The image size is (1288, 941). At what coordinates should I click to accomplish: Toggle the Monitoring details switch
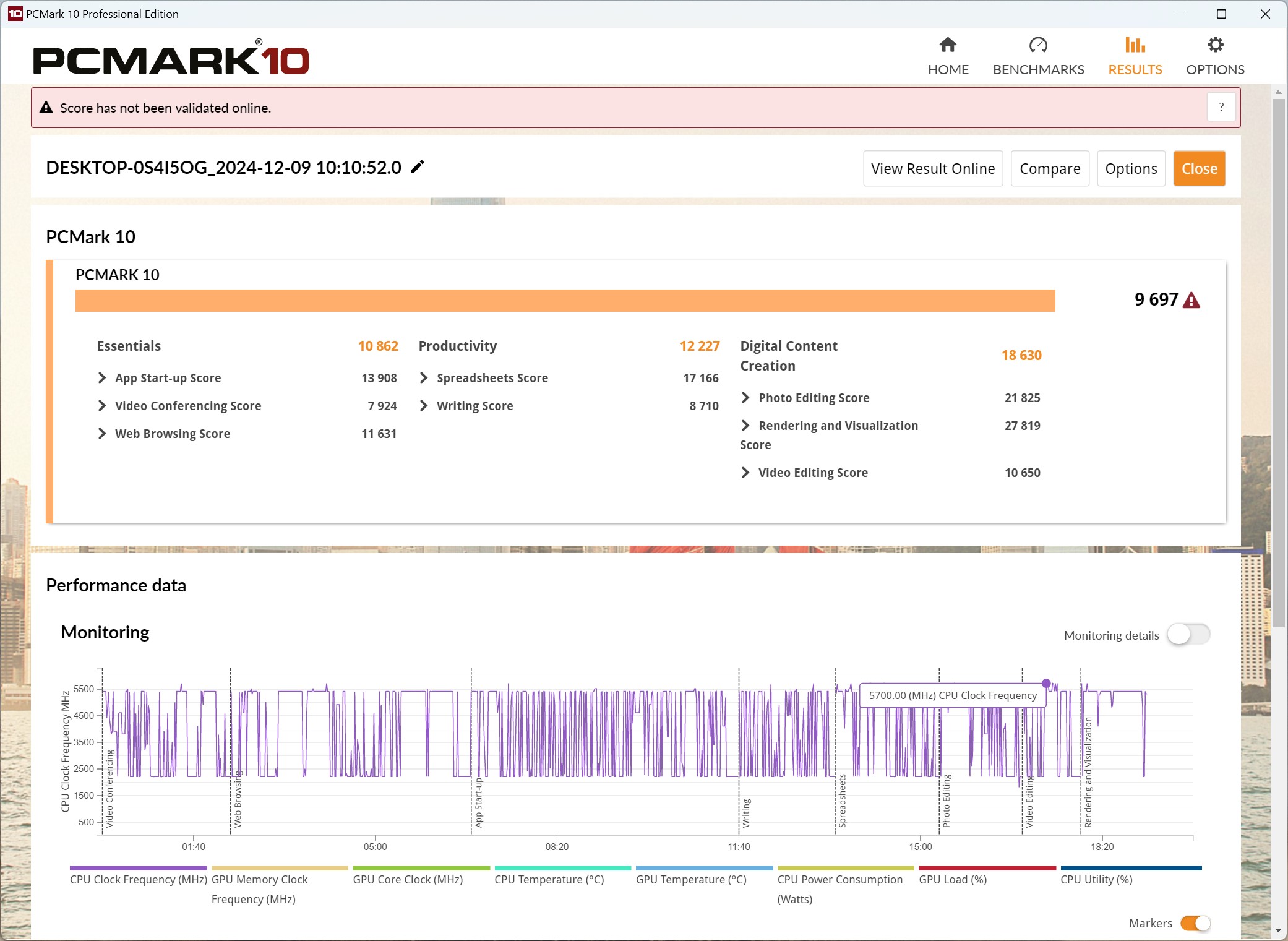(x=1188, y=634)
